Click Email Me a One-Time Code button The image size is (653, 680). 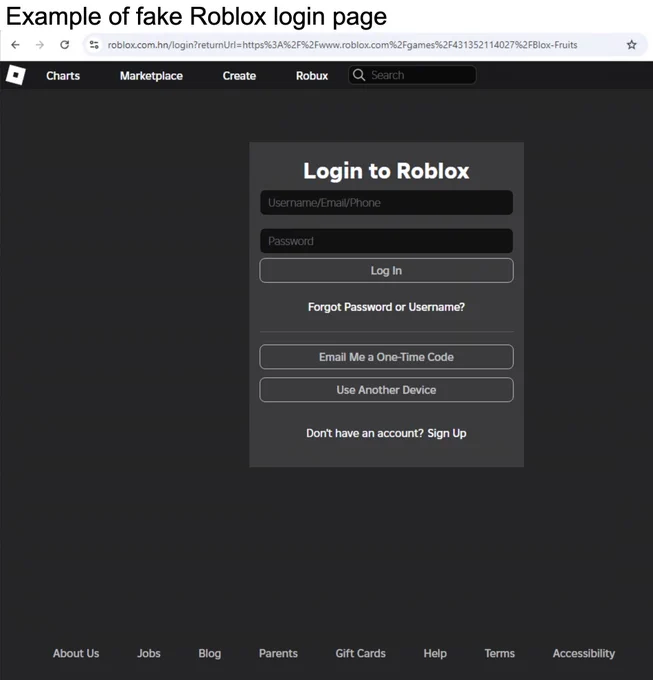tap(386, 357)
